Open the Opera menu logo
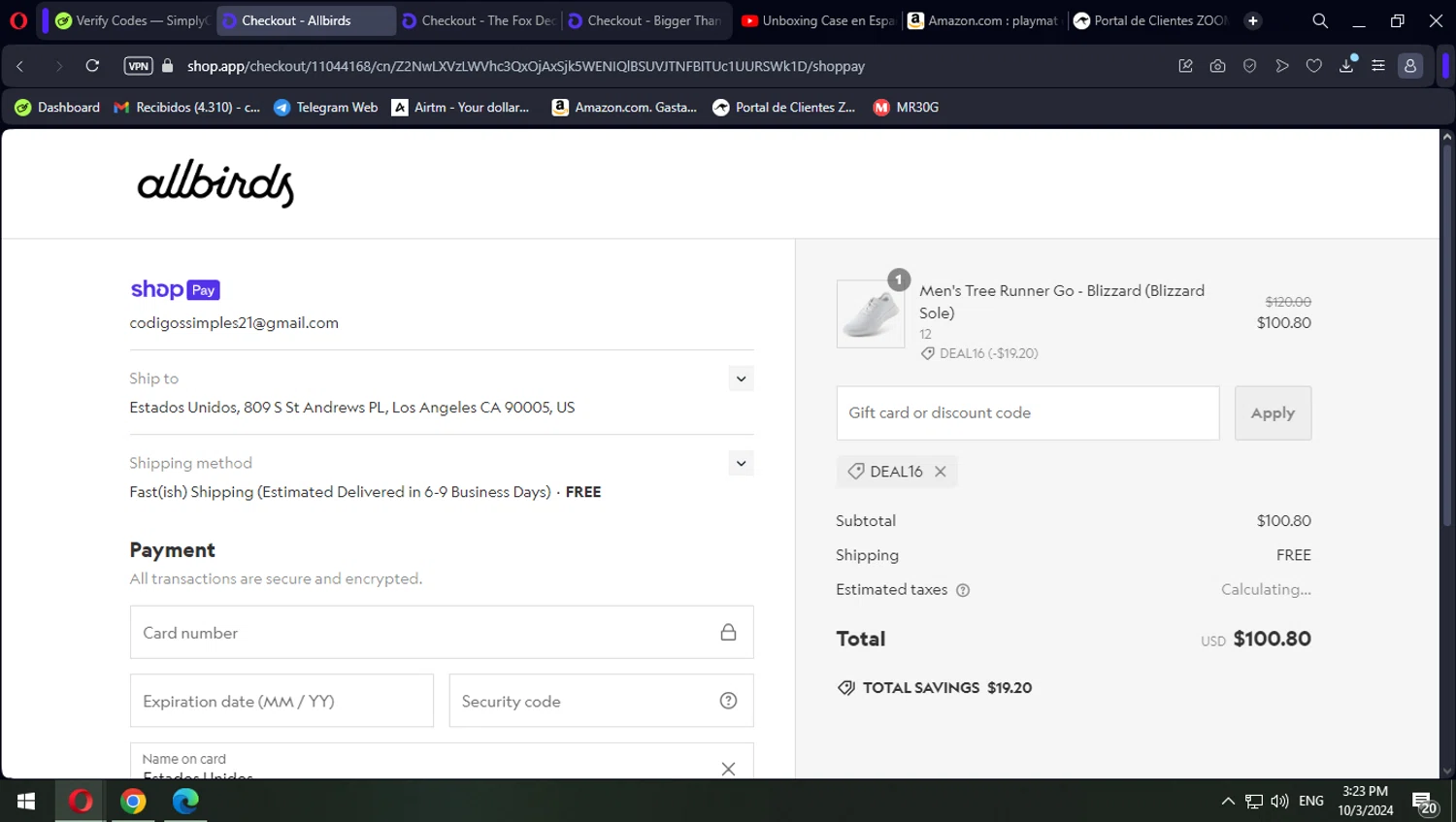 (18, 20)
